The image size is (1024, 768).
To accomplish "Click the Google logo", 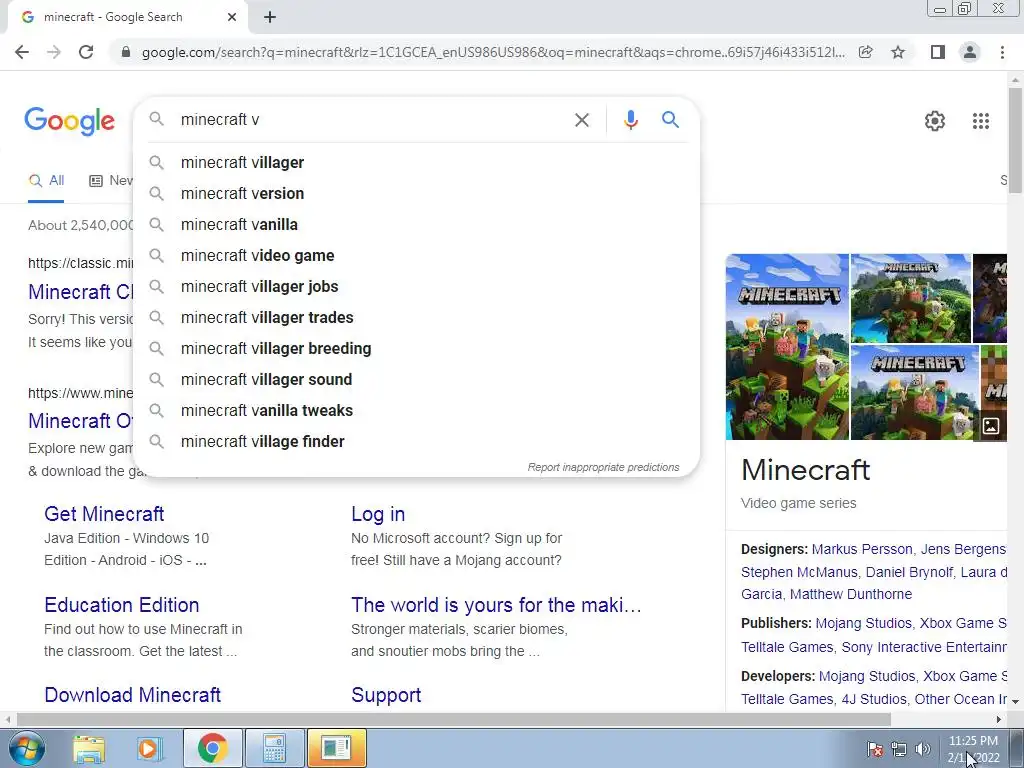I will [69, 121].
